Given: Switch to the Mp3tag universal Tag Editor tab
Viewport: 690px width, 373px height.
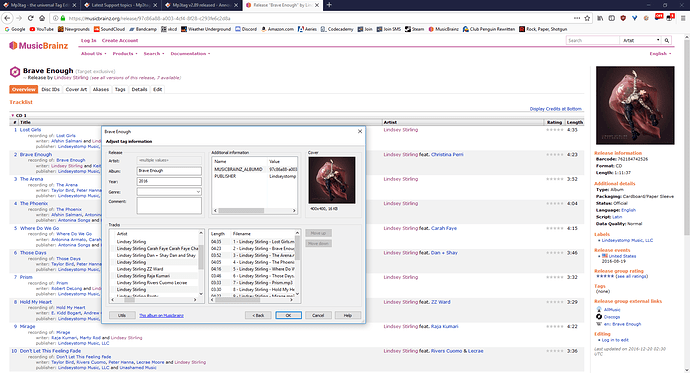Looking at the screenshot, I should pos(40,5).
